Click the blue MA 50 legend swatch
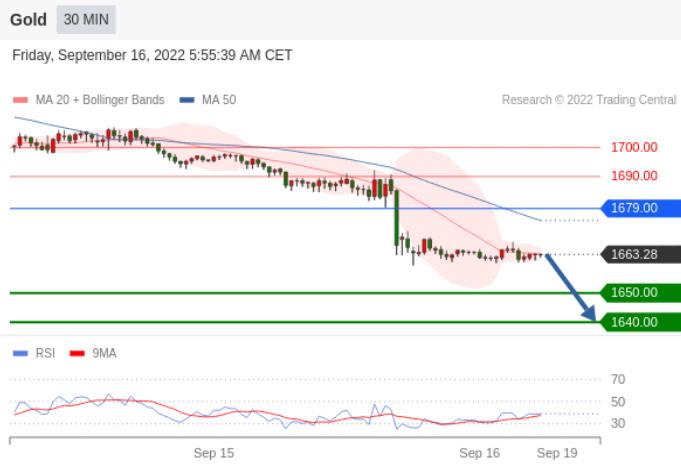681x466 pixels. 187,100
